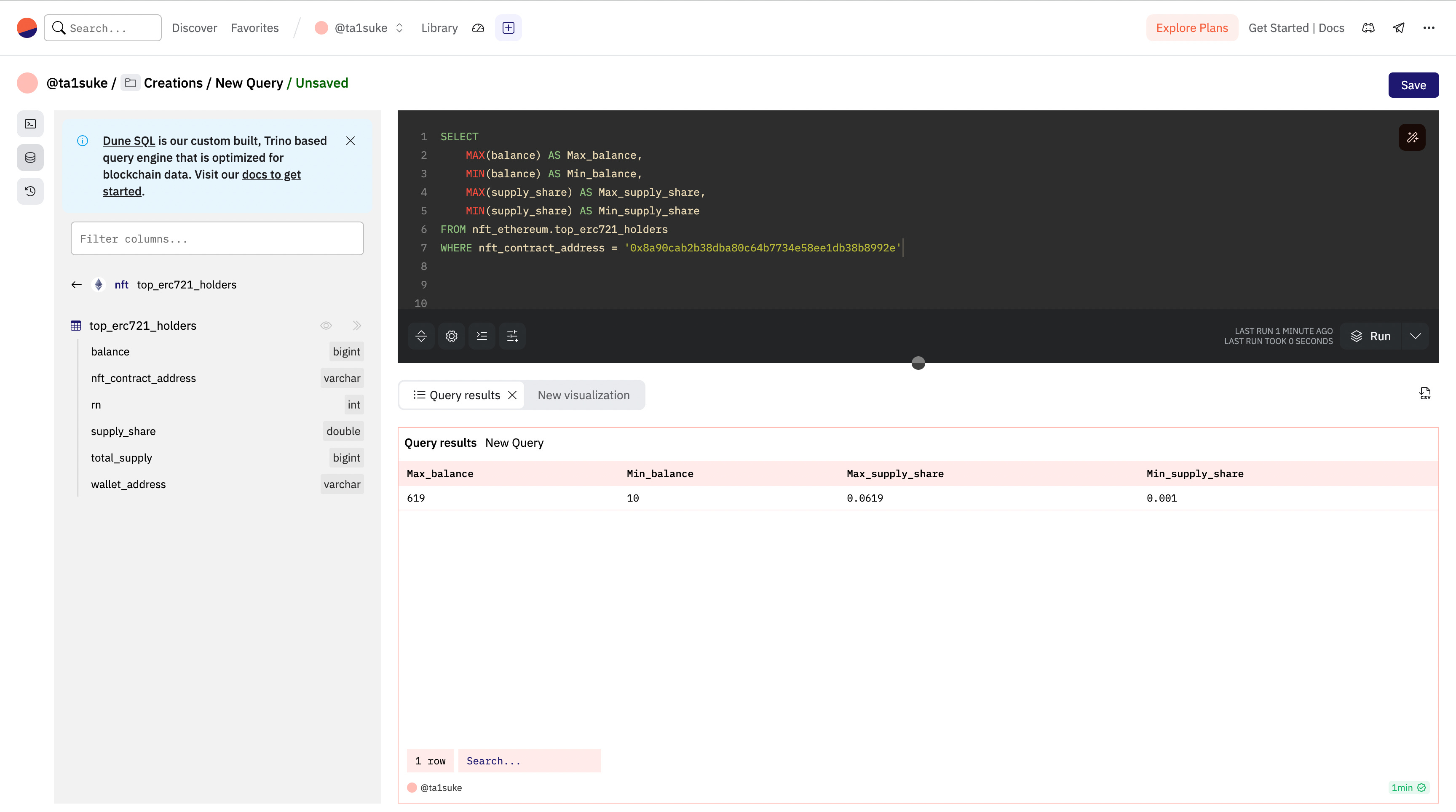Select the supply_share column row
Viewport: 1456px width, 812px height.
tap(226, 431)
